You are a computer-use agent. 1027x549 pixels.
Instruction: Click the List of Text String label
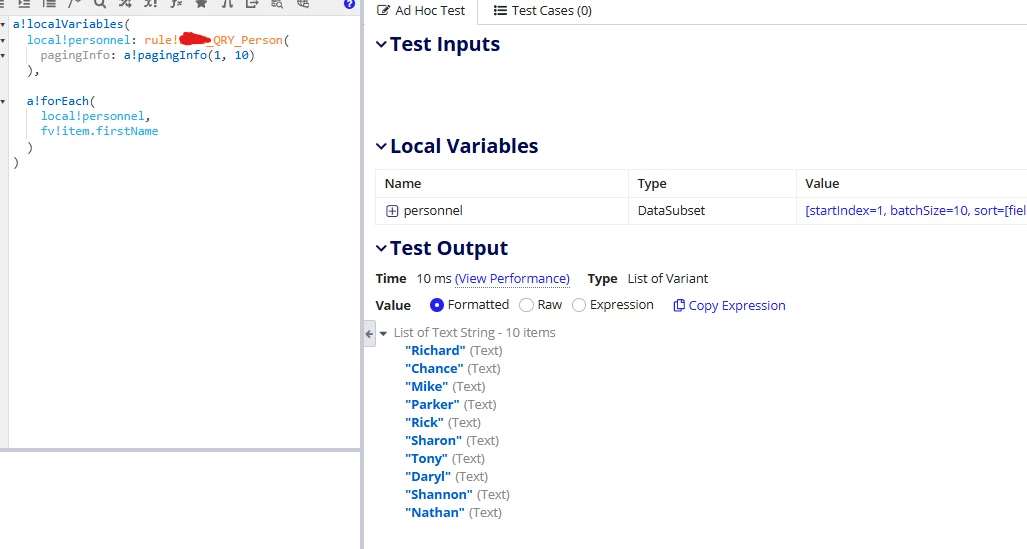point(474,333)
